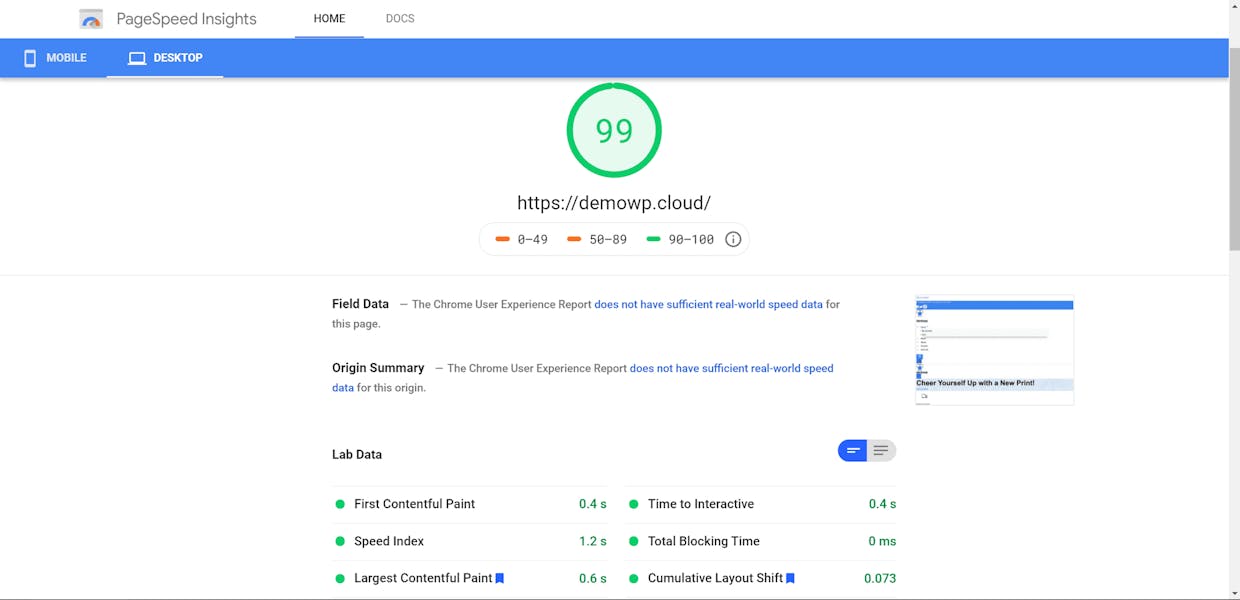Screen dimensions: 1240x600
Task: Open the page screenshot thumbnail
Action: click(994, 350)
